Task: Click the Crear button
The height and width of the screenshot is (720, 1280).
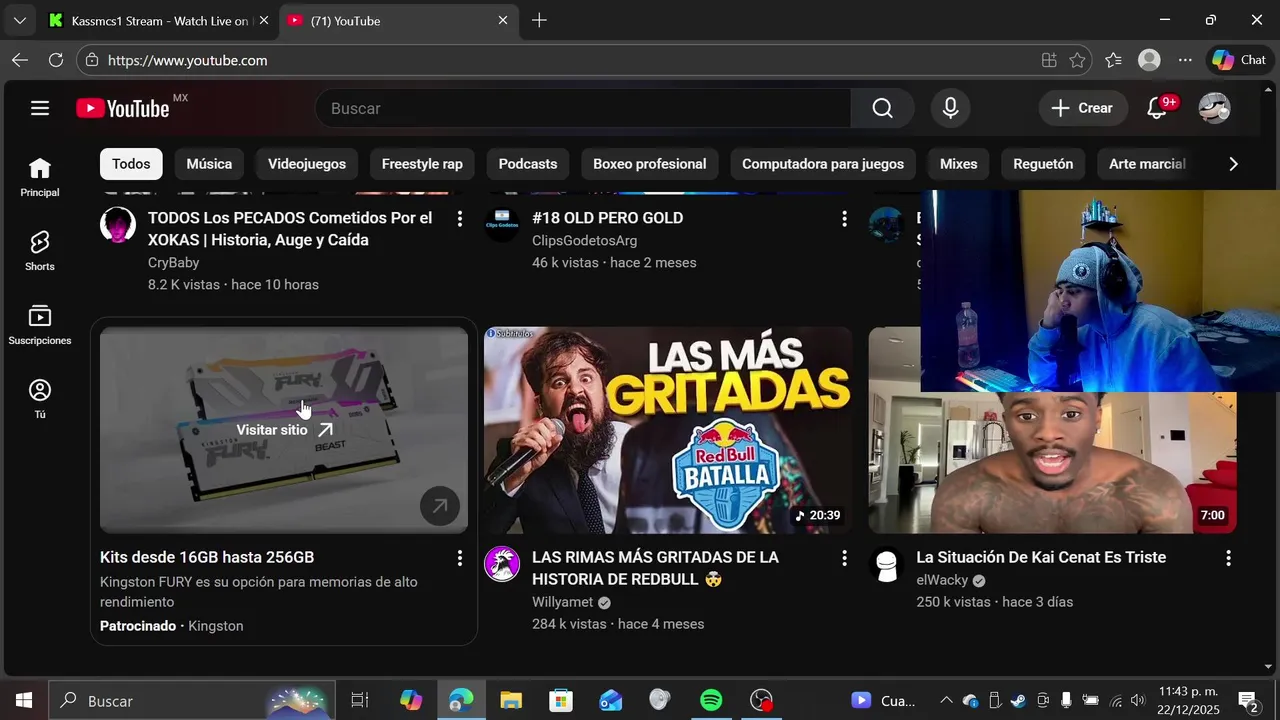Action: coord(1082,108)
